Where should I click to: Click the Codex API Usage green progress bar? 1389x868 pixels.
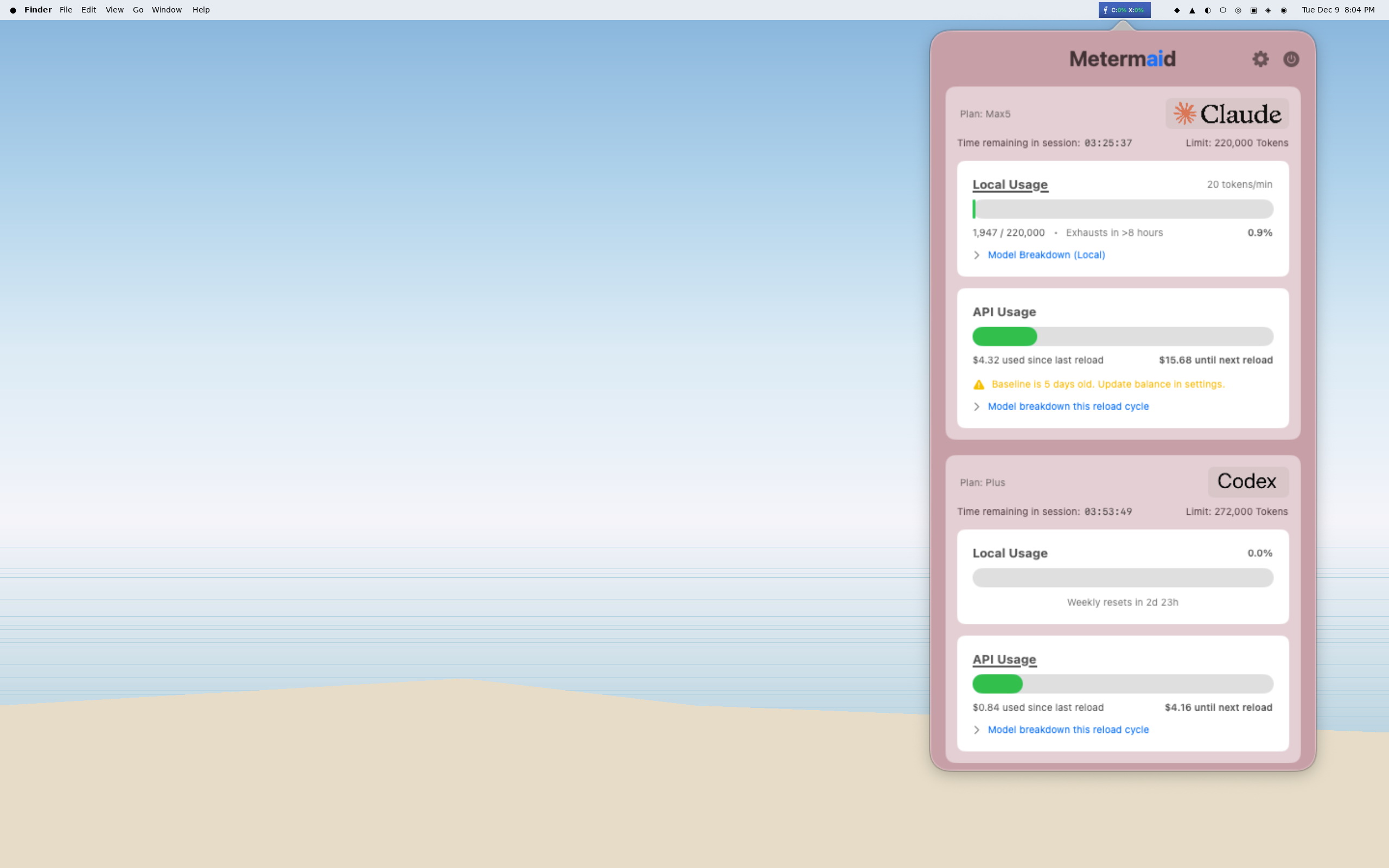[997, 684]
